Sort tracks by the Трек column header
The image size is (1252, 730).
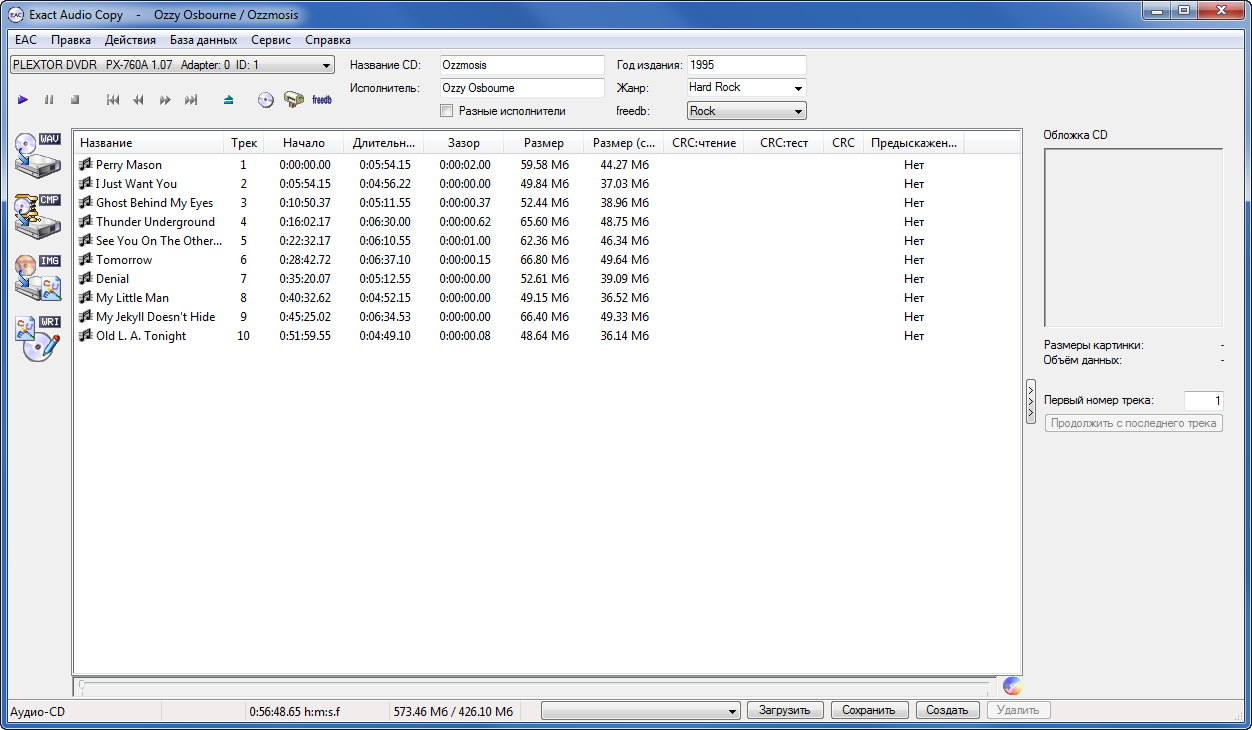point(244,143)
